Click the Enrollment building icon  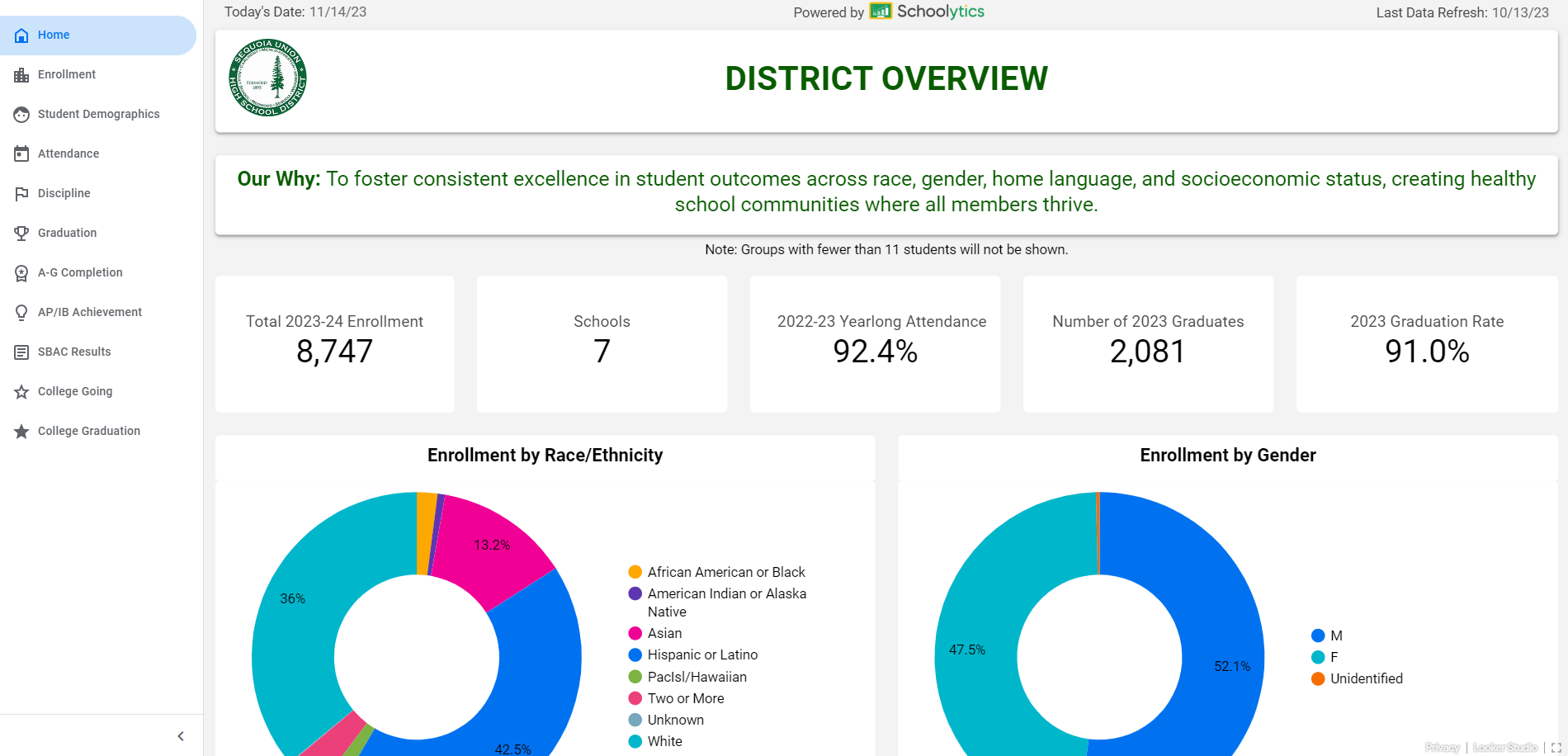(21, 75)
